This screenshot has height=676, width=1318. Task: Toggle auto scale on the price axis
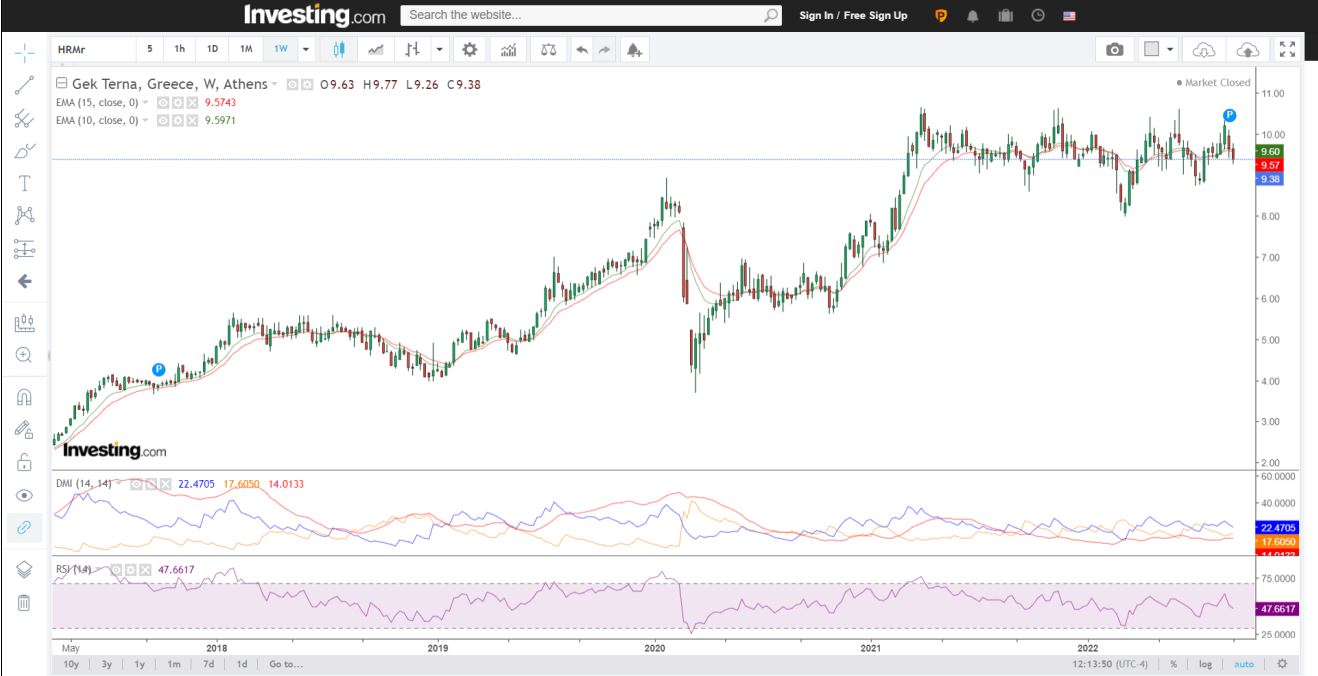(1243, 664)
